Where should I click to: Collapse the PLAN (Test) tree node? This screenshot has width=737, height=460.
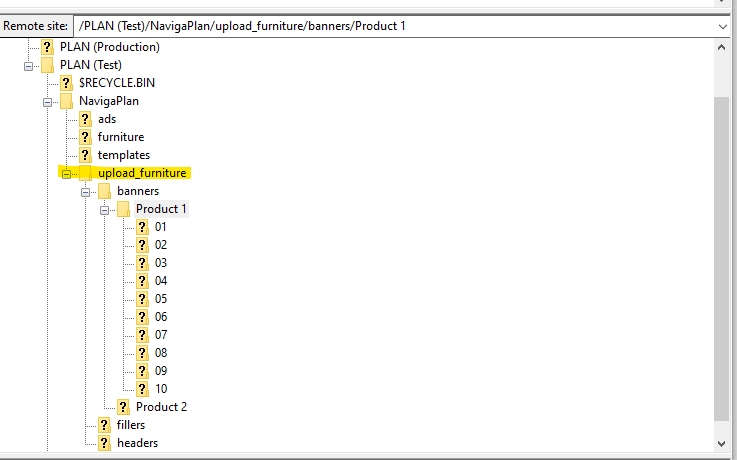click(29, 65)
